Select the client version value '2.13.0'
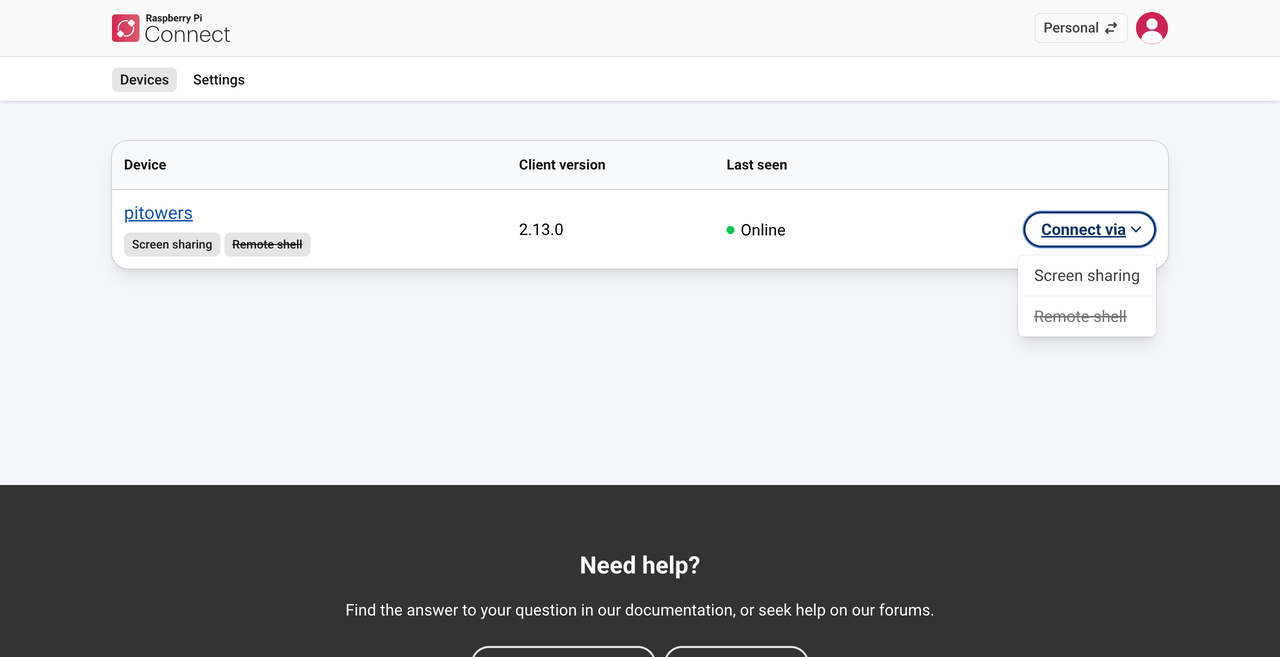This screenshot has height=657, width=1280. (541, 230)
